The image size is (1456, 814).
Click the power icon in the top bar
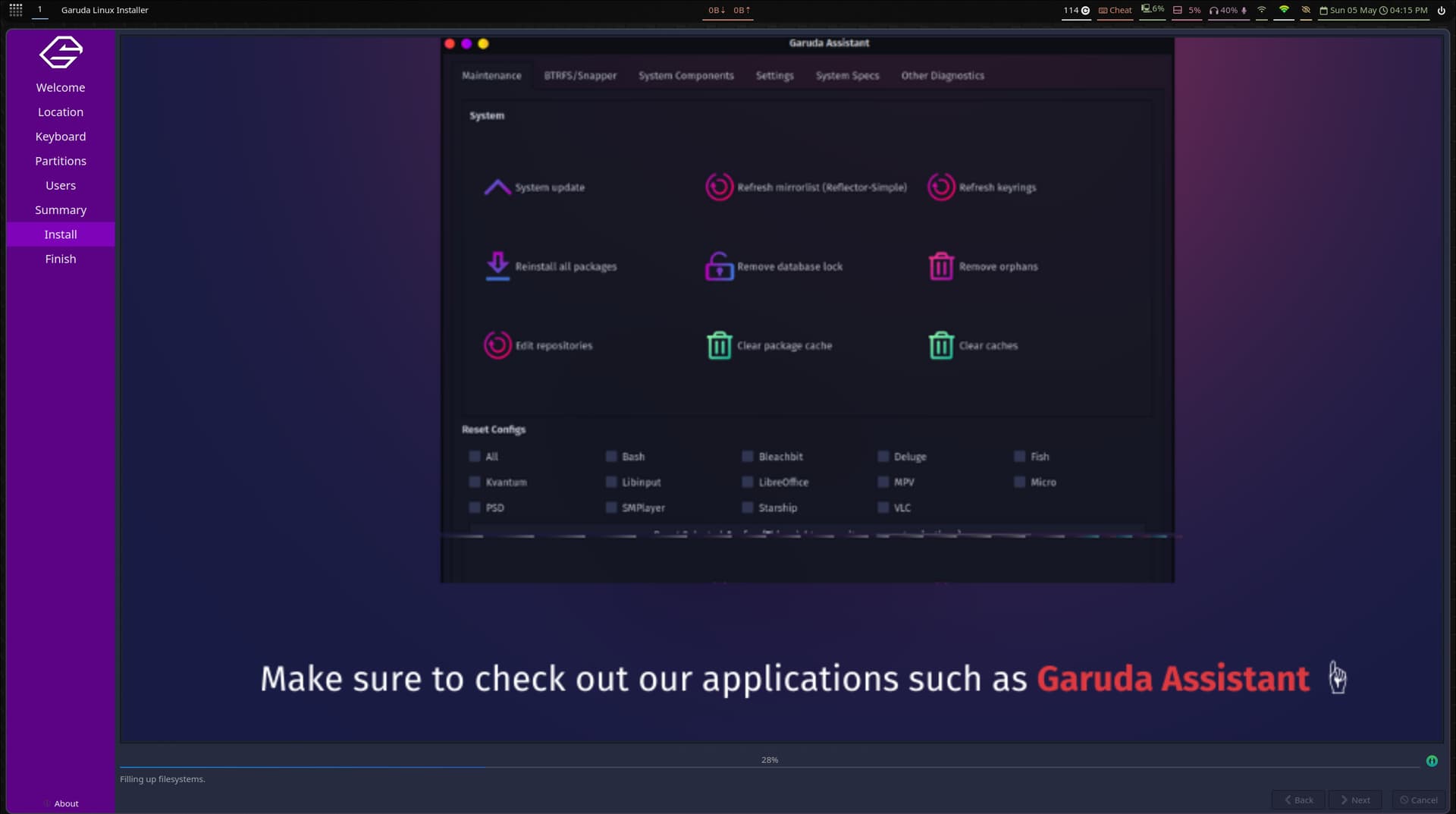pyautogui.click(x=1442, y=11)
